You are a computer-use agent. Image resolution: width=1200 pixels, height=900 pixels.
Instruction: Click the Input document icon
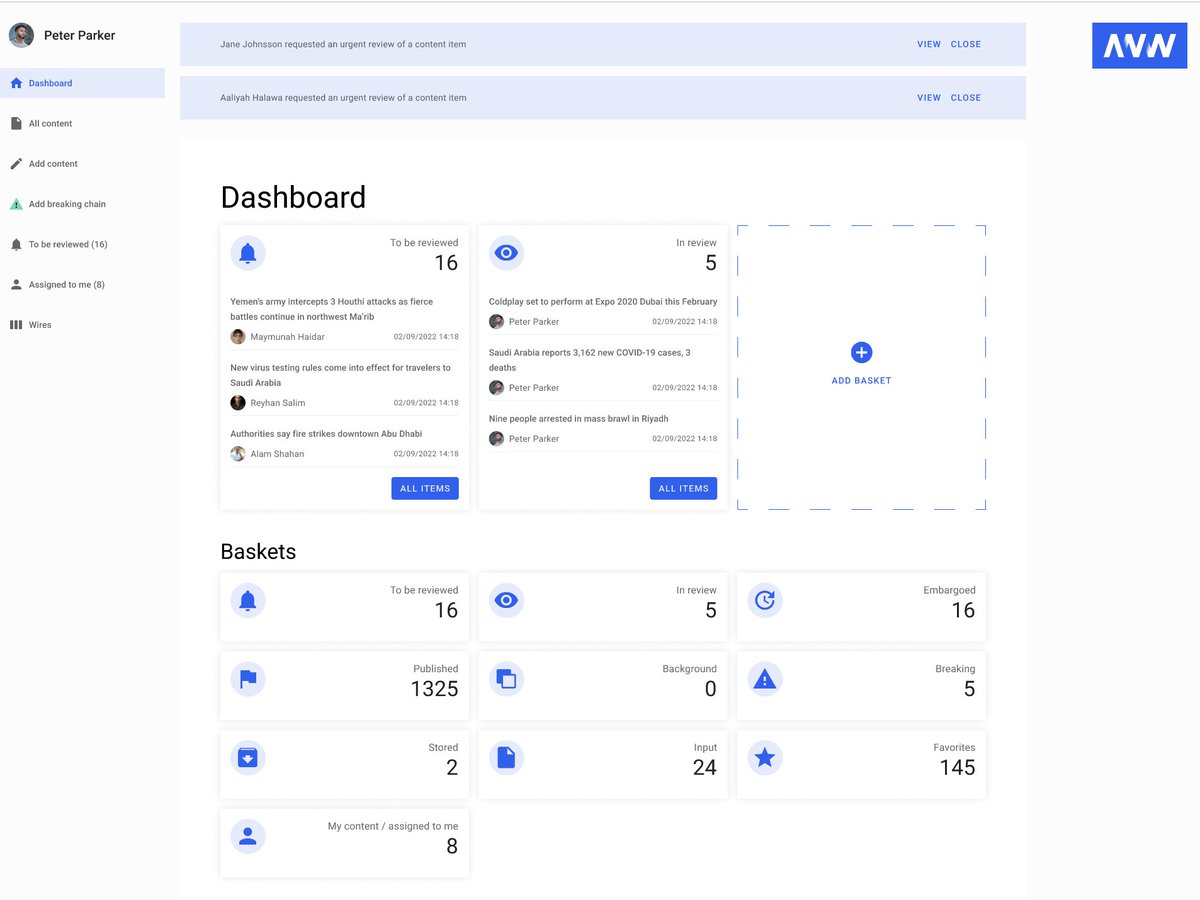click(506, 758)
